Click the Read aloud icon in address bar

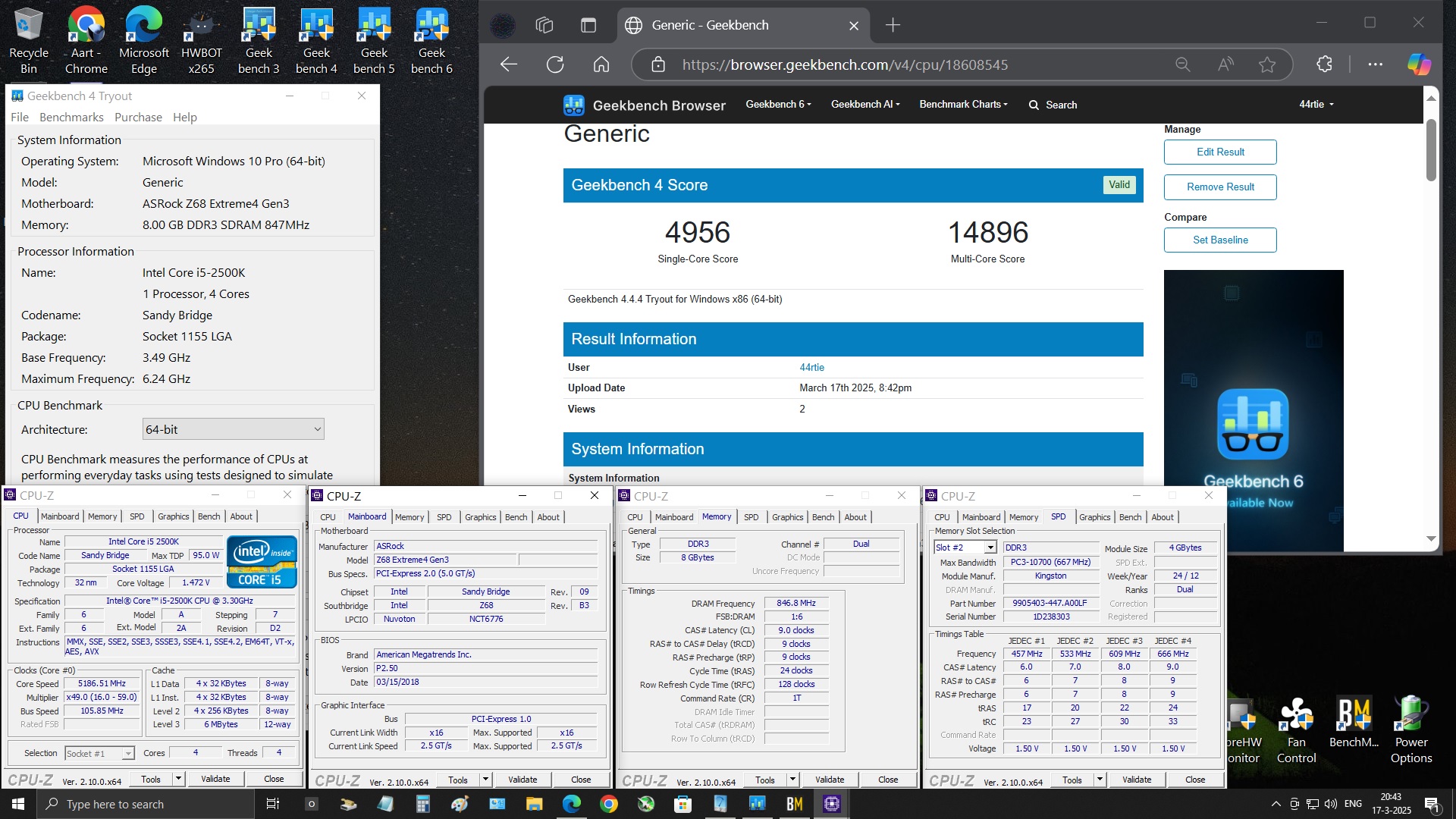(1225, 64)
